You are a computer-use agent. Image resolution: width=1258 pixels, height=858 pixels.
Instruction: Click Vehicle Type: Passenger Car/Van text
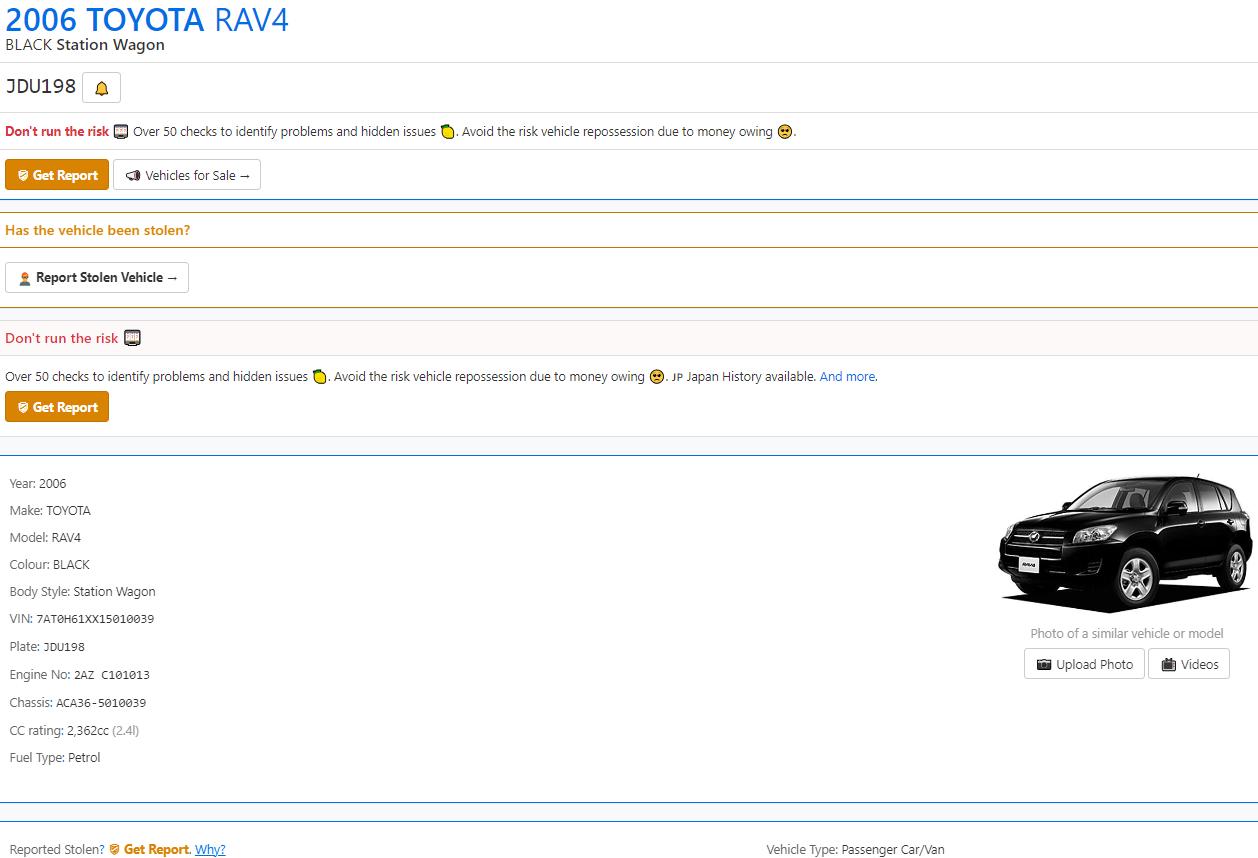(x=855, y=850)
